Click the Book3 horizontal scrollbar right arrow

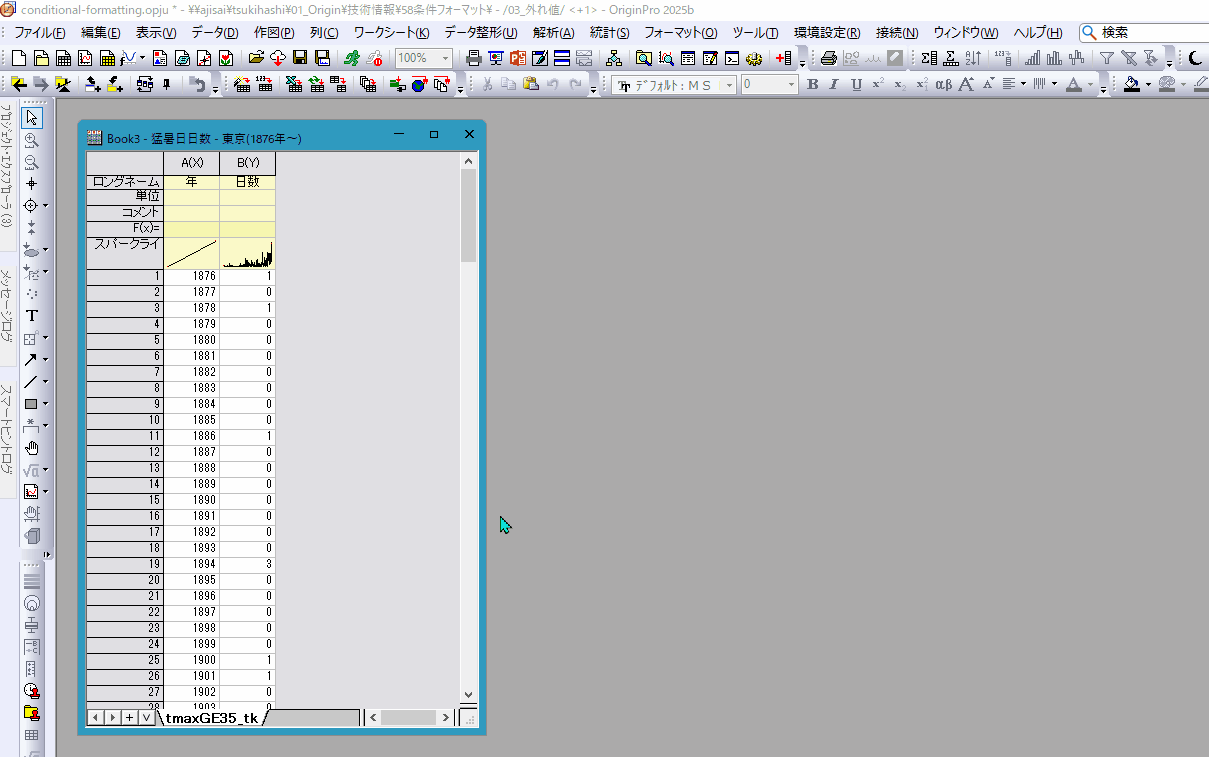click(x=445, y=718)
